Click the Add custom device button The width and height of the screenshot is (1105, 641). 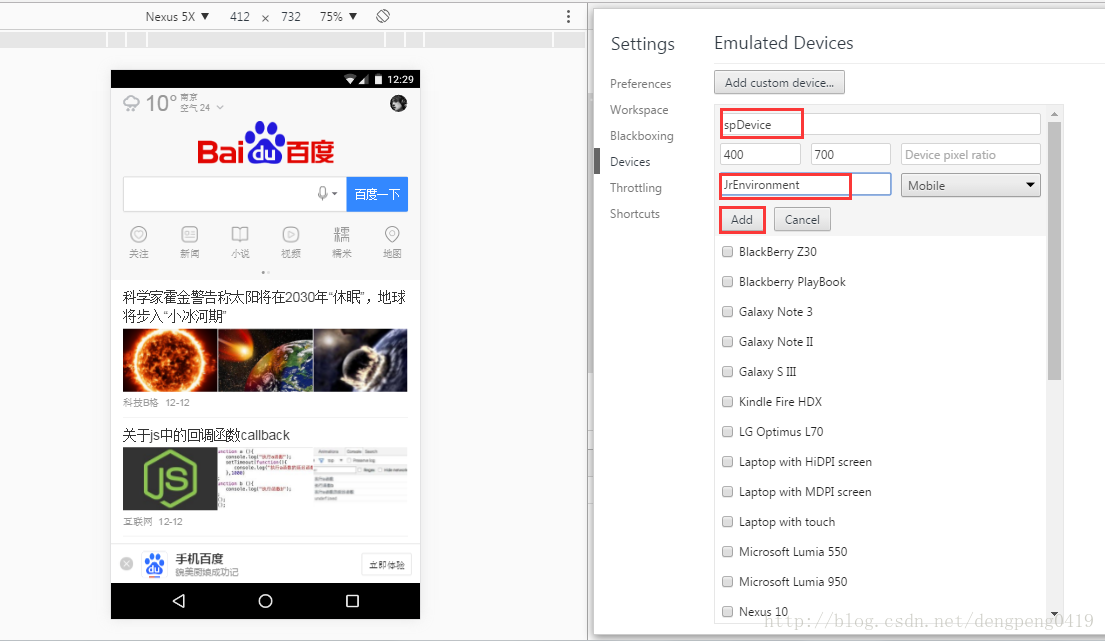(x=779, y=82)
